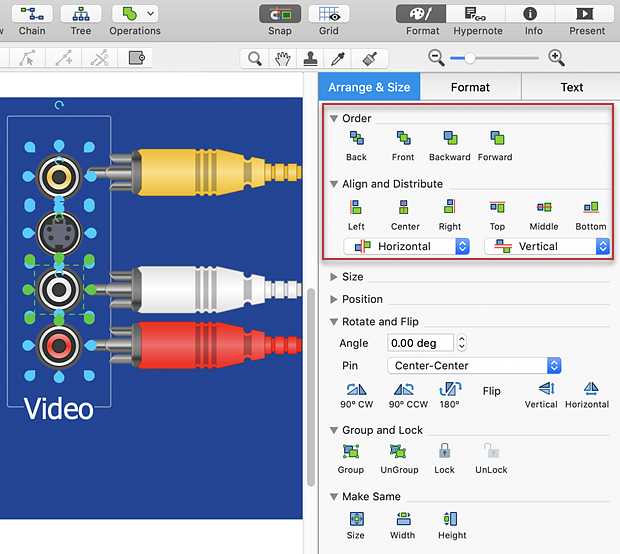Select the format brush tool
620x554 pixels.
pos(370,59)
